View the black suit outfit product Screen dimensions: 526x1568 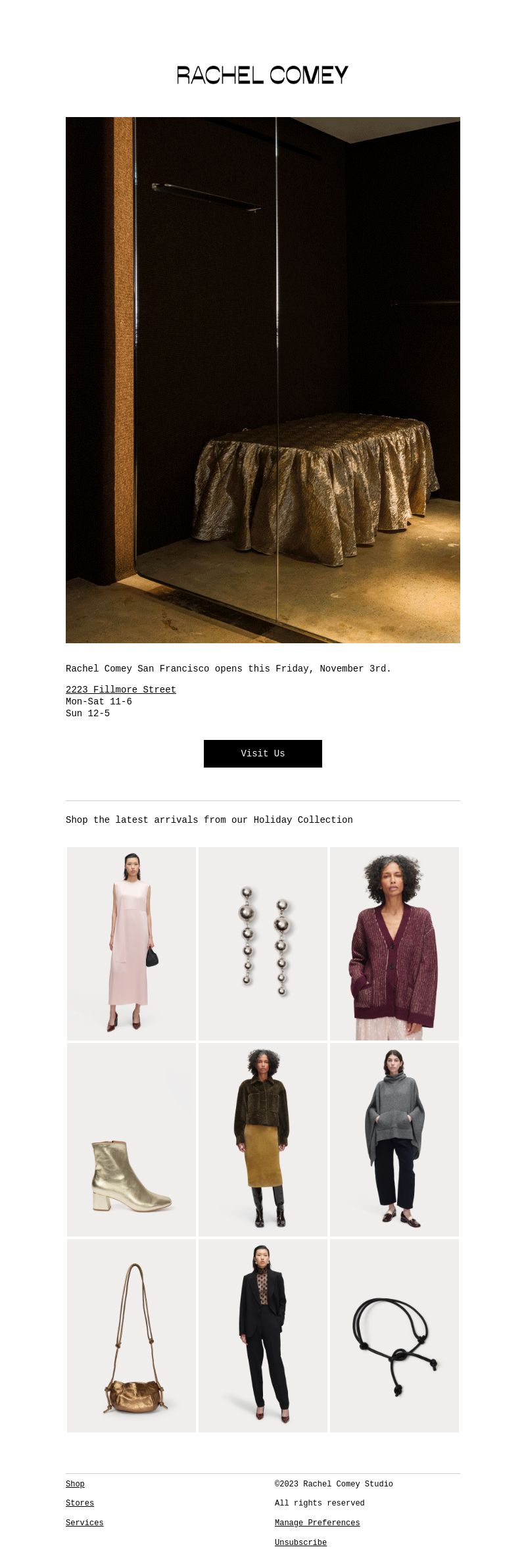pos(263,1336)
